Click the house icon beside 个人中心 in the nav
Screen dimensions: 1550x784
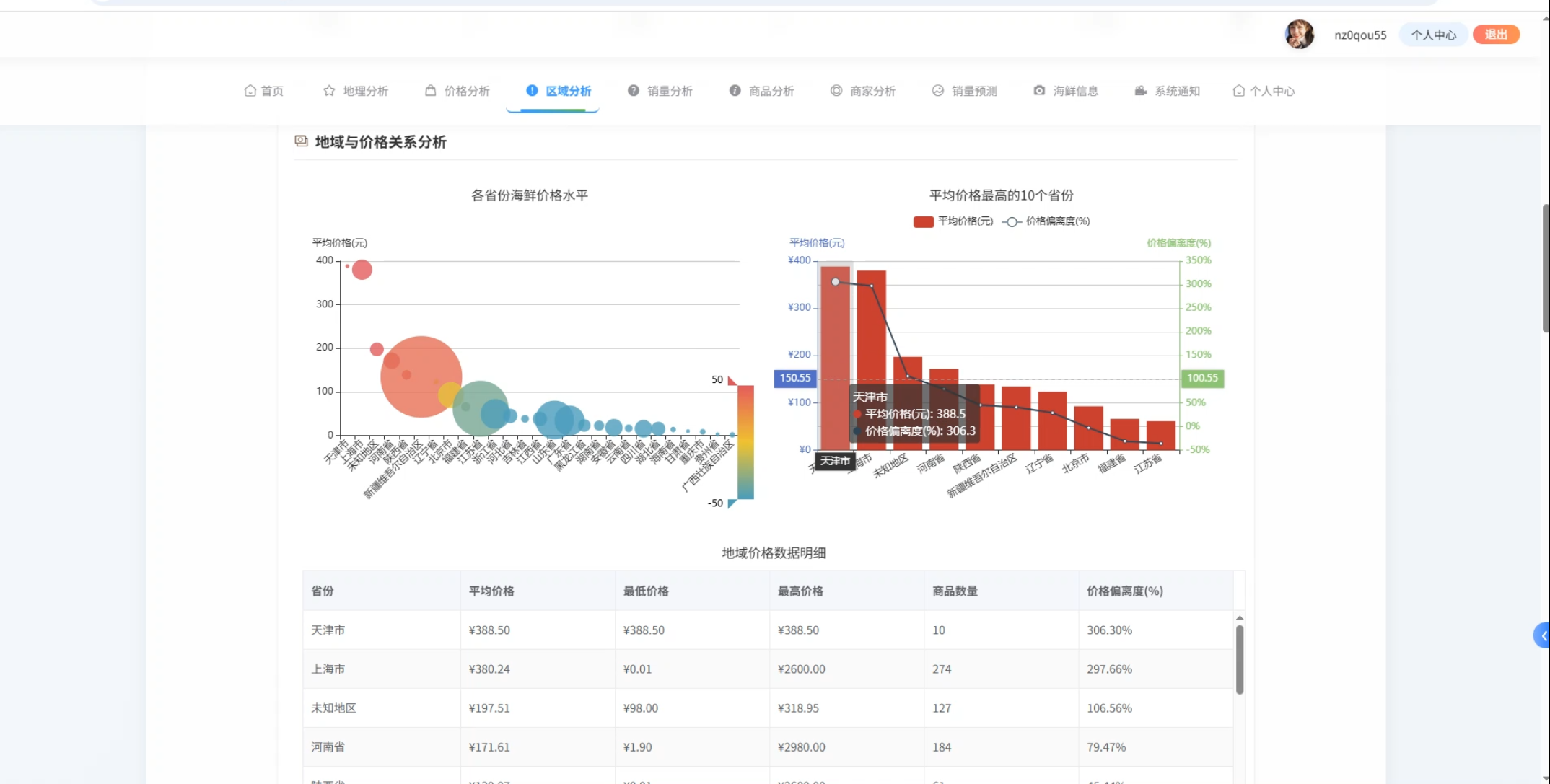[x=1239, y=91]
